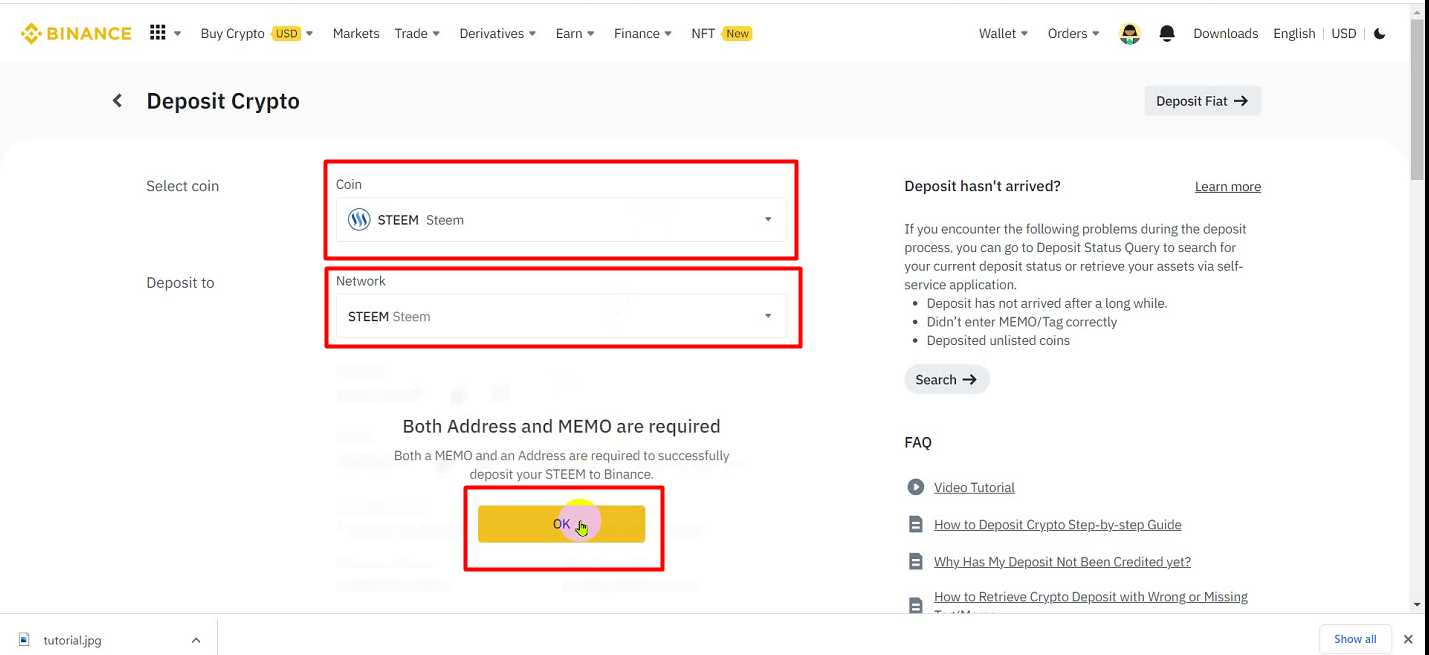
Task: Open Downloads in the header
Action: 1225,33
